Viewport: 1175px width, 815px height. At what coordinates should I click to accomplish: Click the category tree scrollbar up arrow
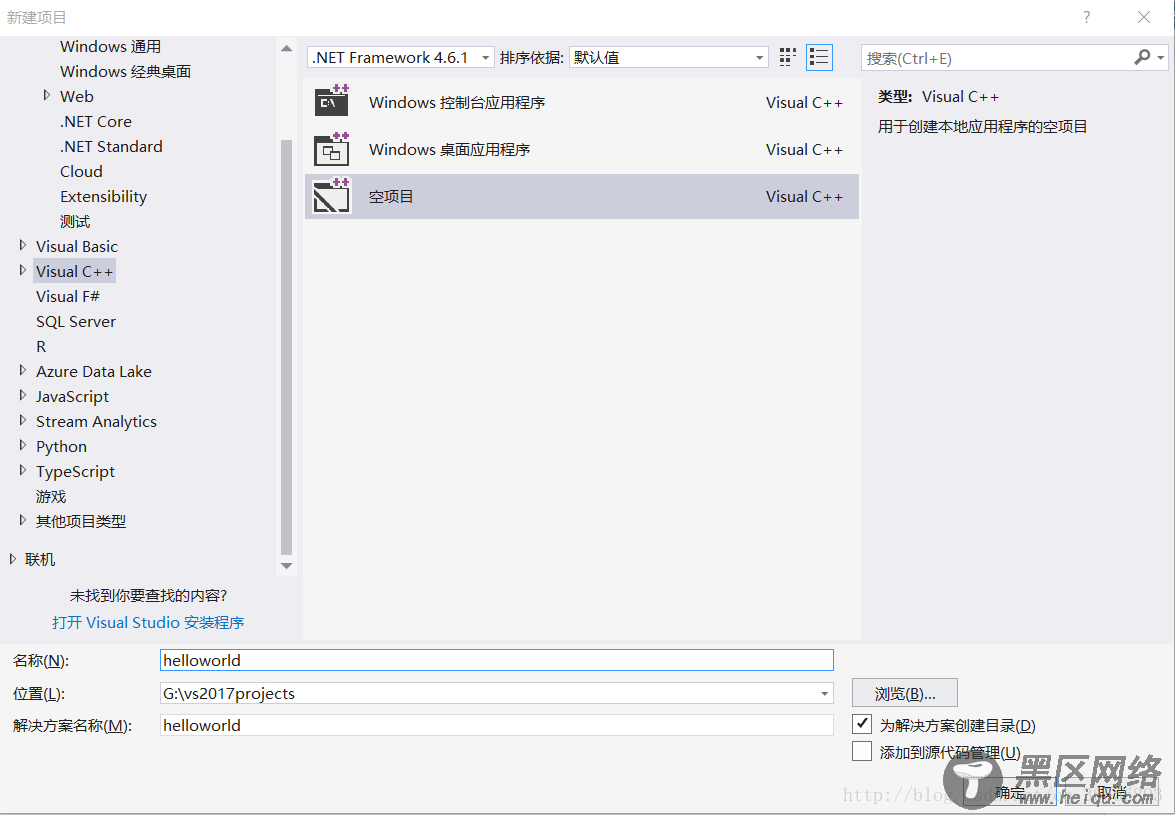coord(286,48)
